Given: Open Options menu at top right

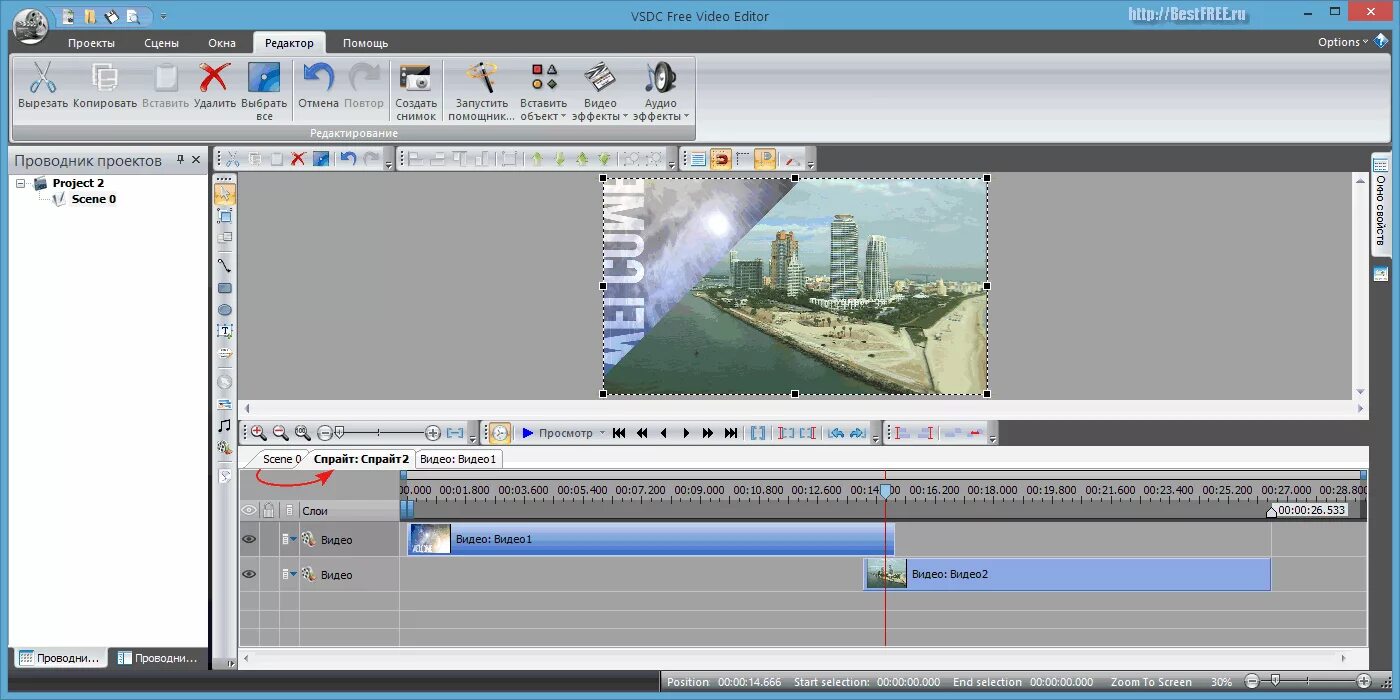Looking at the screenshot, I should click(1344, 42).
